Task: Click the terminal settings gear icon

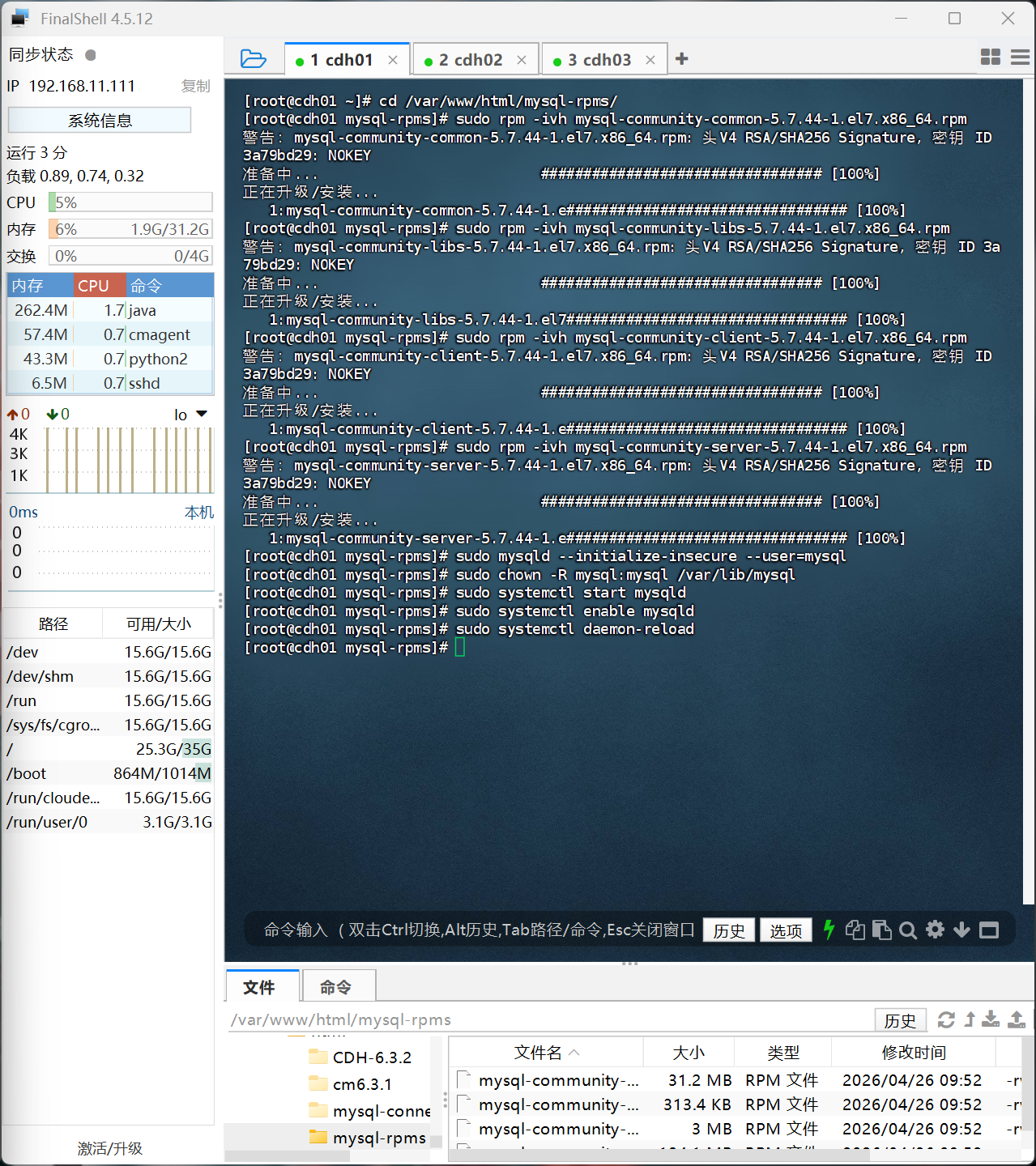Action: (x=935, y=930)
